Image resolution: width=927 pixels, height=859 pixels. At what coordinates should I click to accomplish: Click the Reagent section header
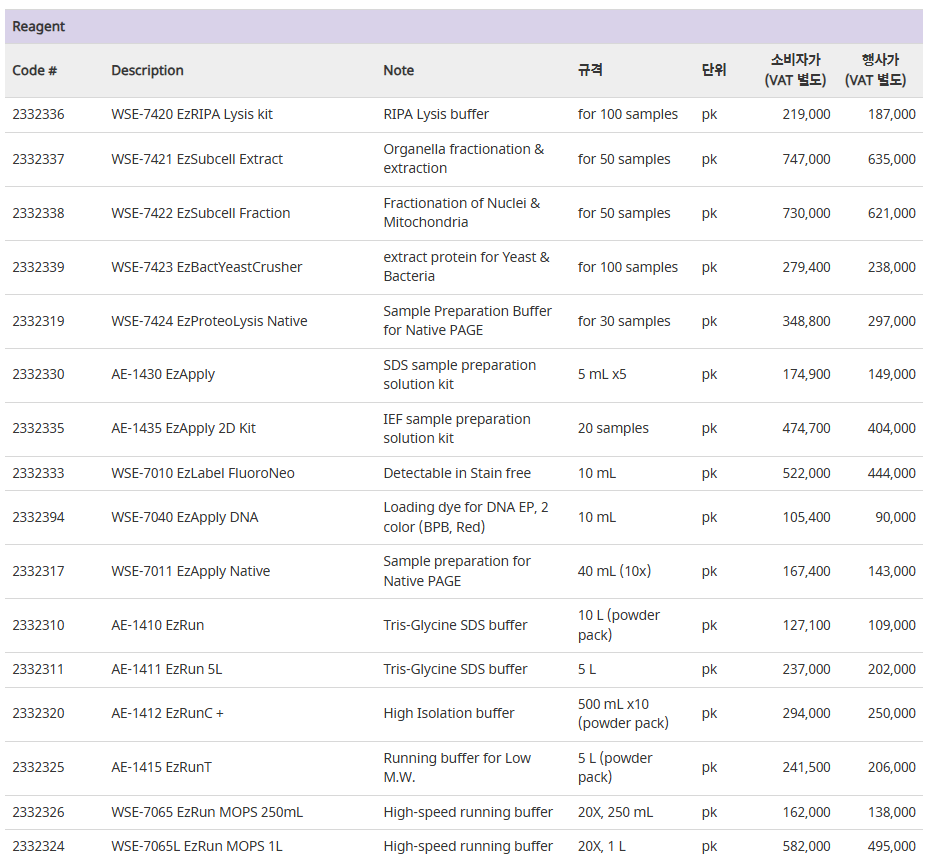click(x=464, y=27)
